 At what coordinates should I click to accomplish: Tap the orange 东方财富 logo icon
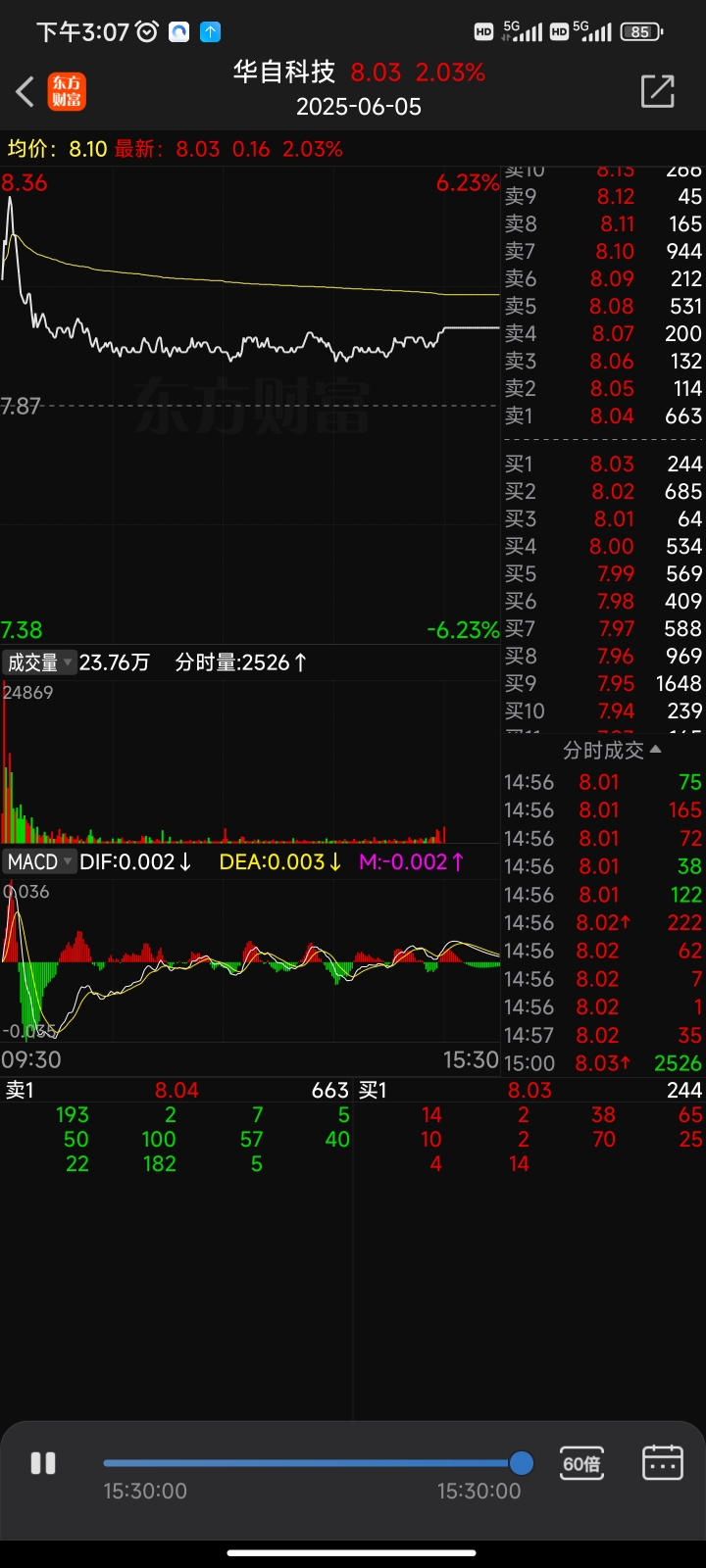pos(67,91)
